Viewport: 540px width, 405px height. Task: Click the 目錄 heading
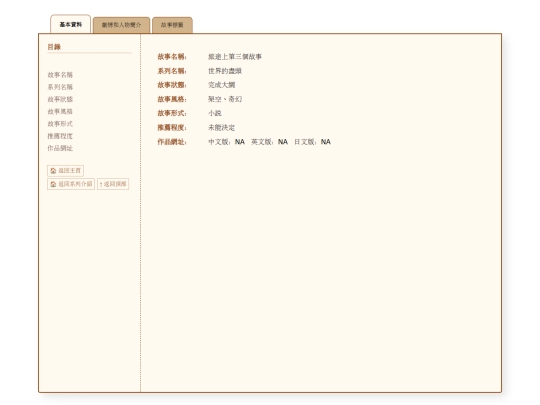[54, 47]
